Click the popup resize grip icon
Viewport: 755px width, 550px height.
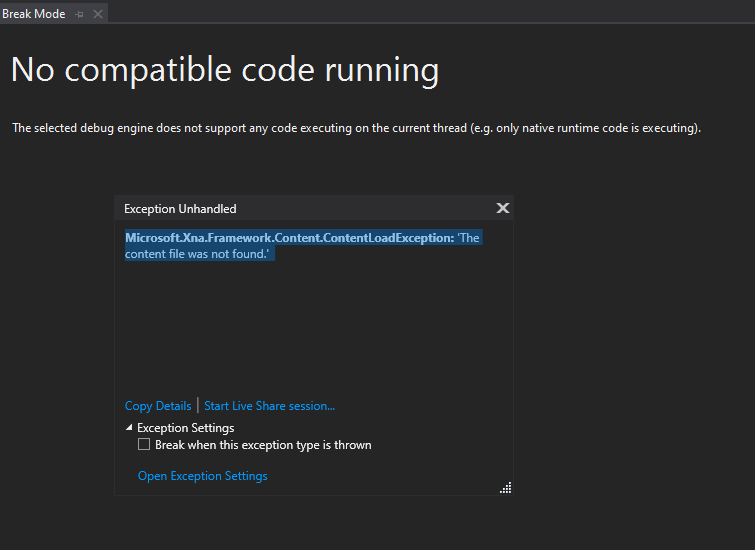[506, 488]
